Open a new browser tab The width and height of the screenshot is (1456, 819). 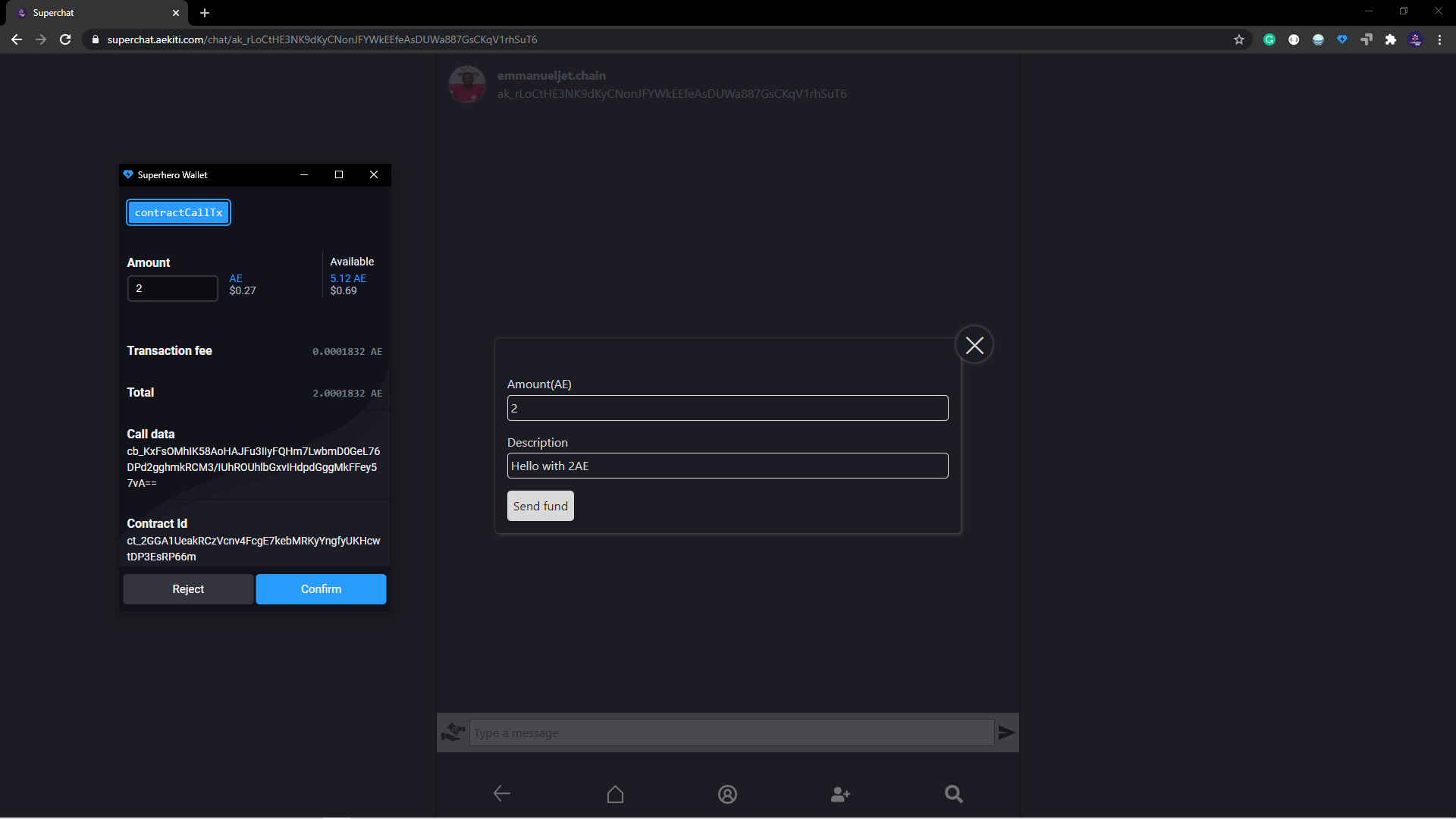pyautogui.click(x=205, y=13)
